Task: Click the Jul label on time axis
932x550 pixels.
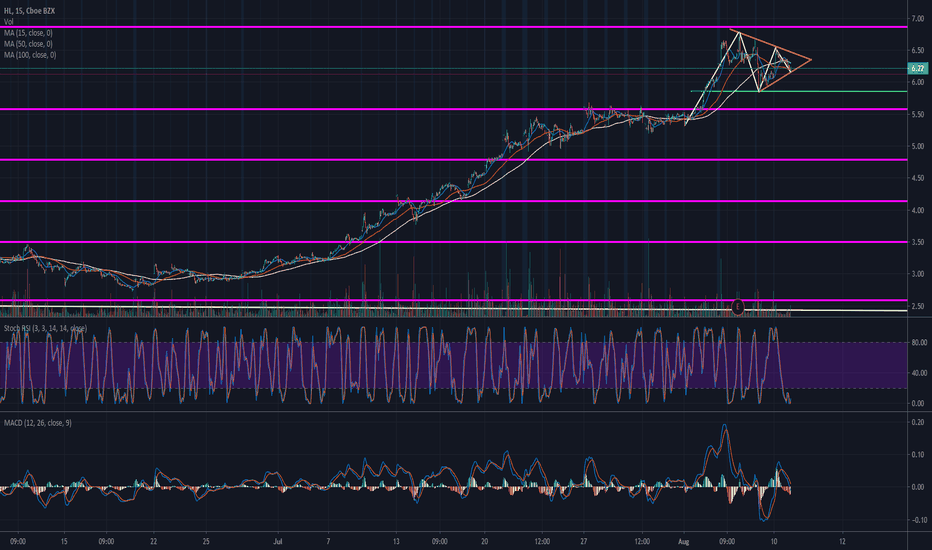Action: tap(277, 542)
